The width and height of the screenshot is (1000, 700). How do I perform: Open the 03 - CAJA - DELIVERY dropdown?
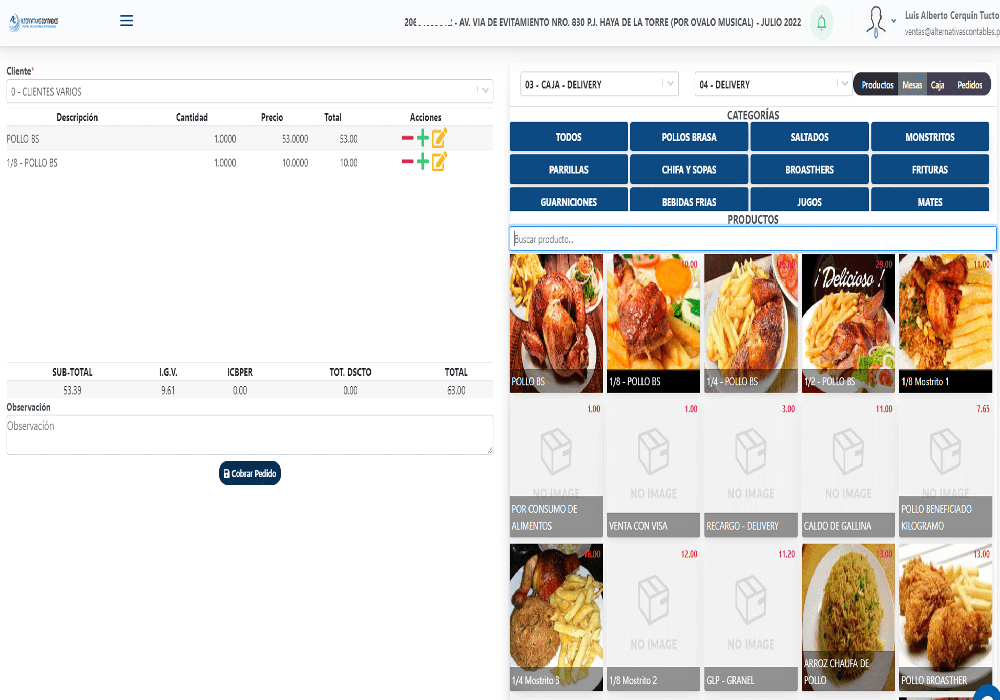pos(599,84)
